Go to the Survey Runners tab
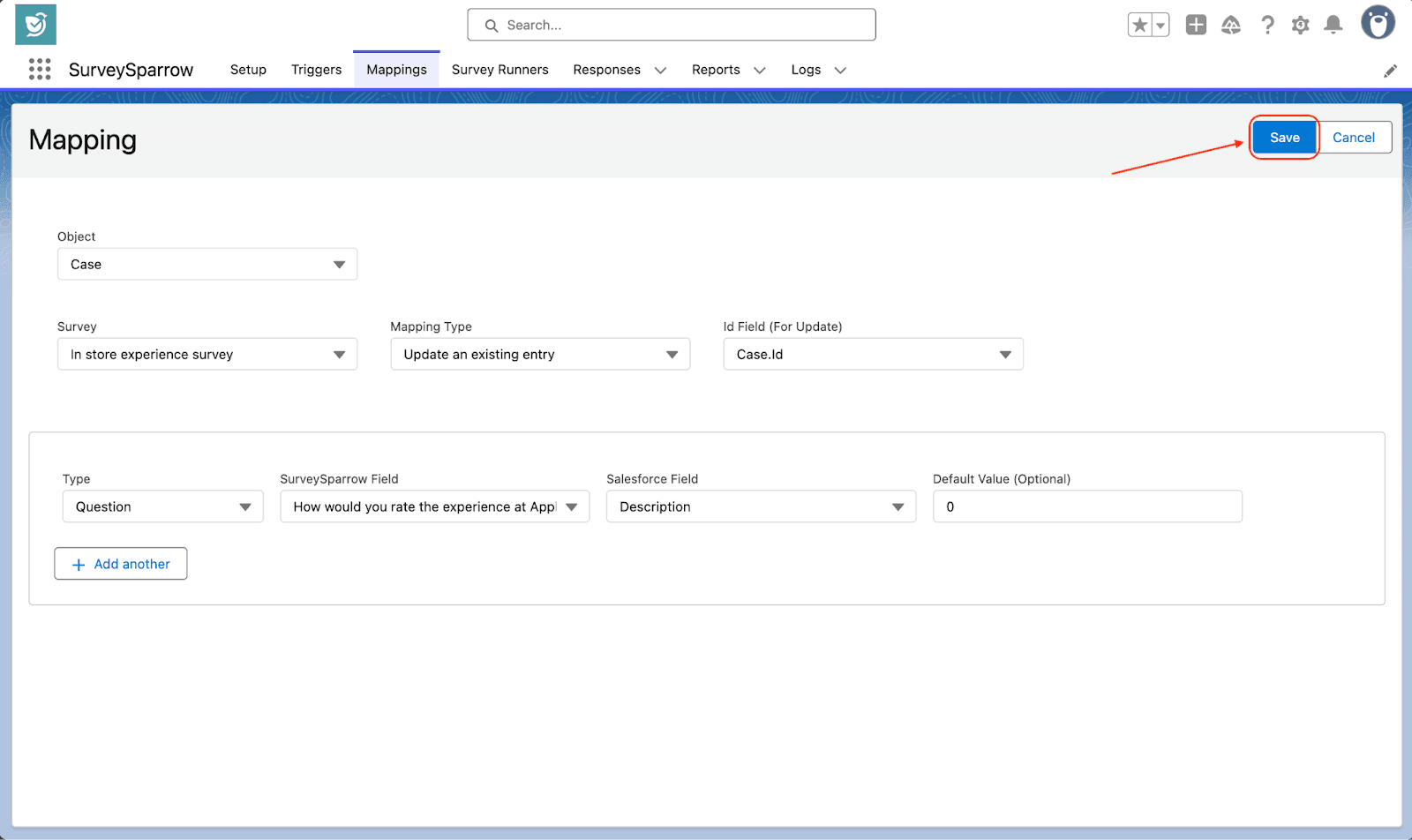Screen dimensions: 1412x840 point(499,70)
